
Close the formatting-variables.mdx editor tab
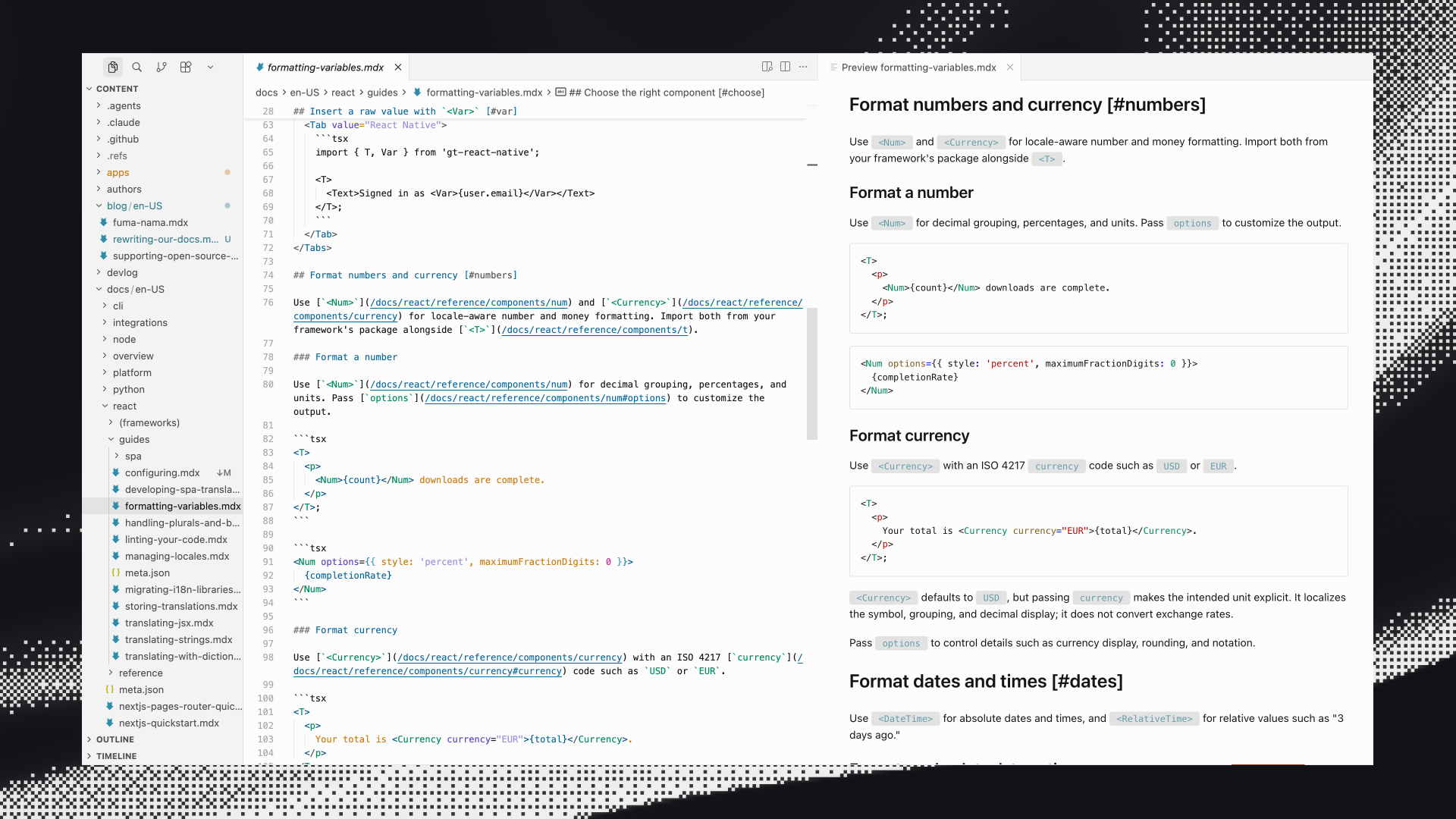(398, 67)
